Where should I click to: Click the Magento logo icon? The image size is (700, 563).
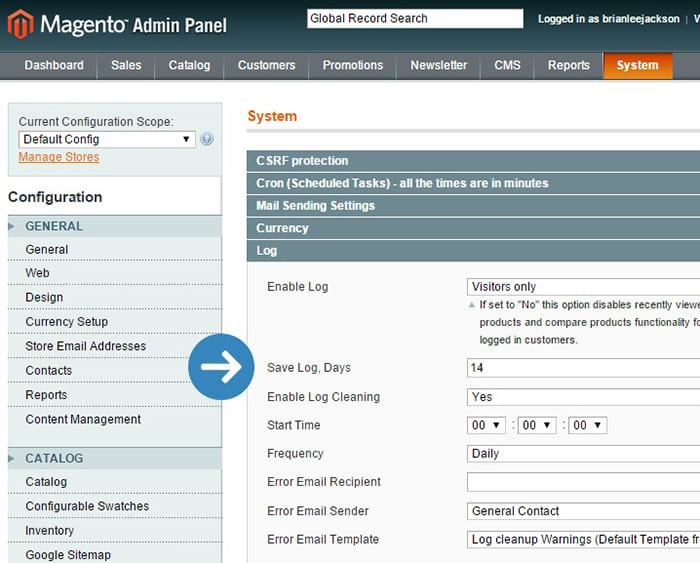coord(21,24)
